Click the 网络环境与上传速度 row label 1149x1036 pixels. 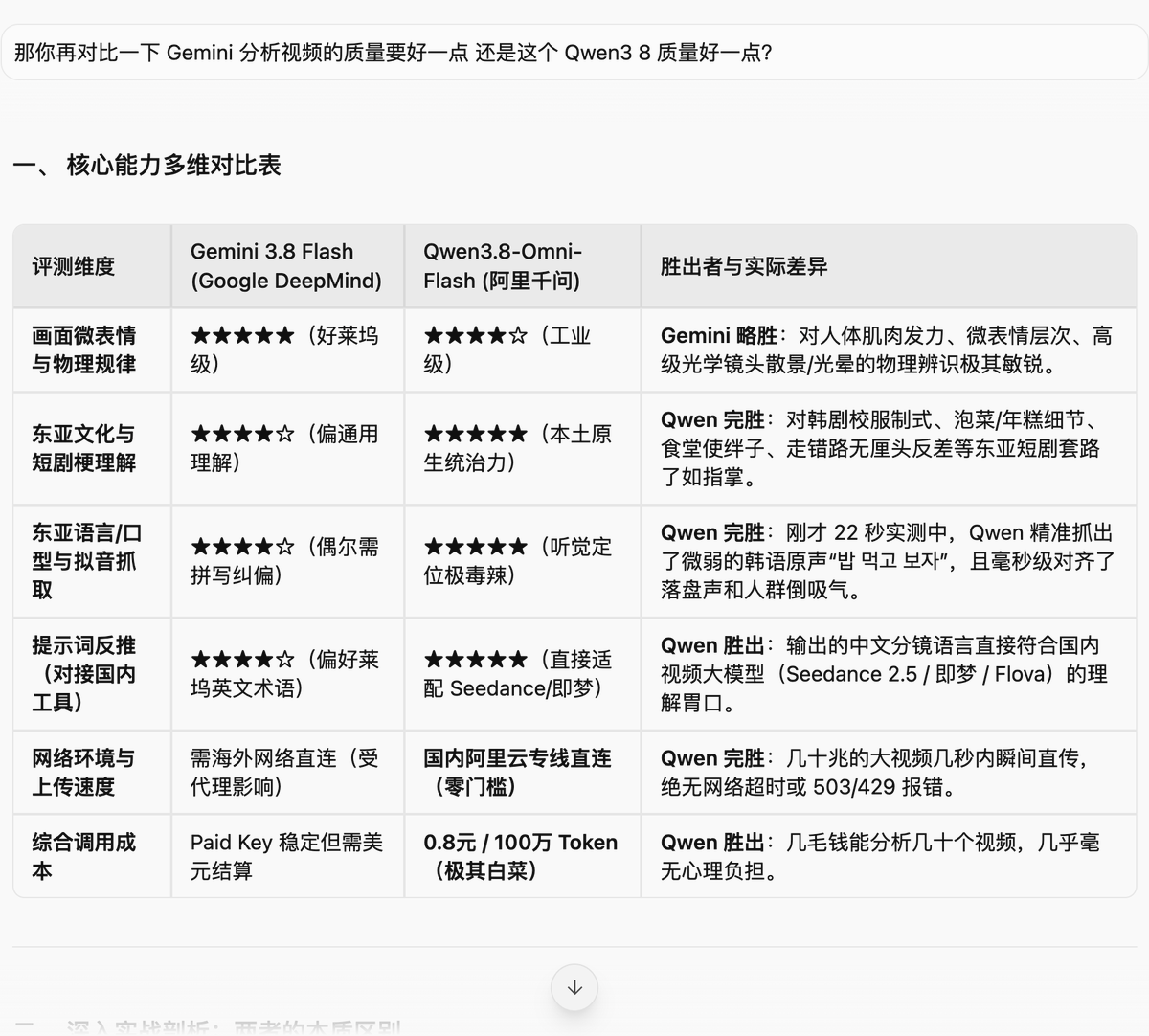92,773
